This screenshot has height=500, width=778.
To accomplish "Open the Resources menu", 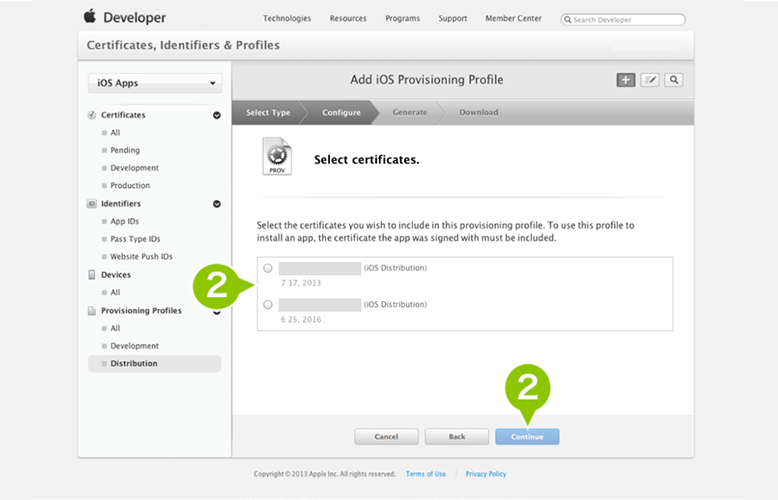I will (x=348, y=18).
